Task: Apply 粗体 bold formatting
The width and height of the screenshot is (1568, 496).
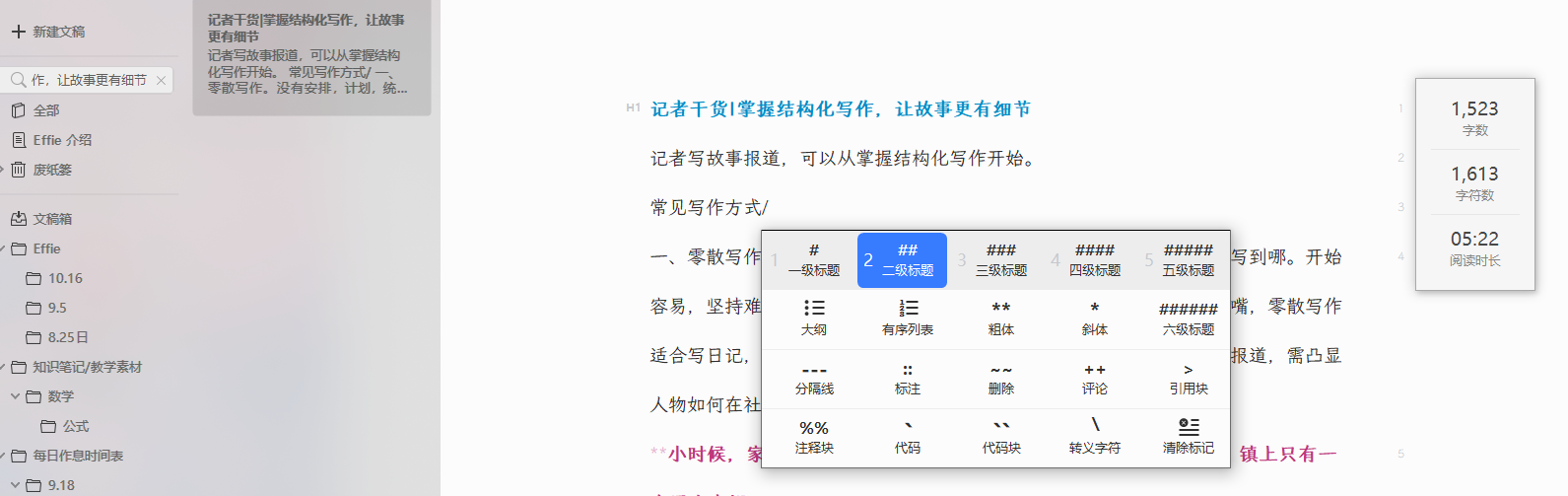Action: (x=1000, y=319)
